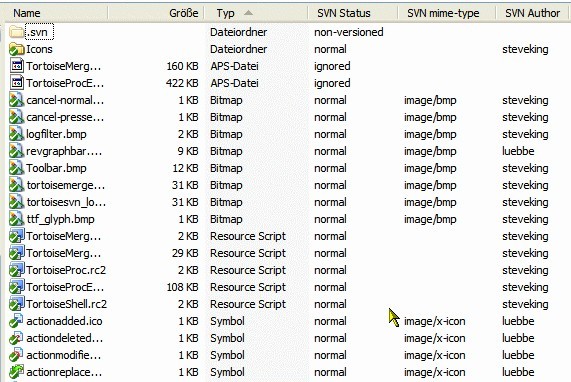Click luebbe author in the revgraphbar row
This screenshot has width=571, height=382.
pyautogui.click(x=518, y=151)
